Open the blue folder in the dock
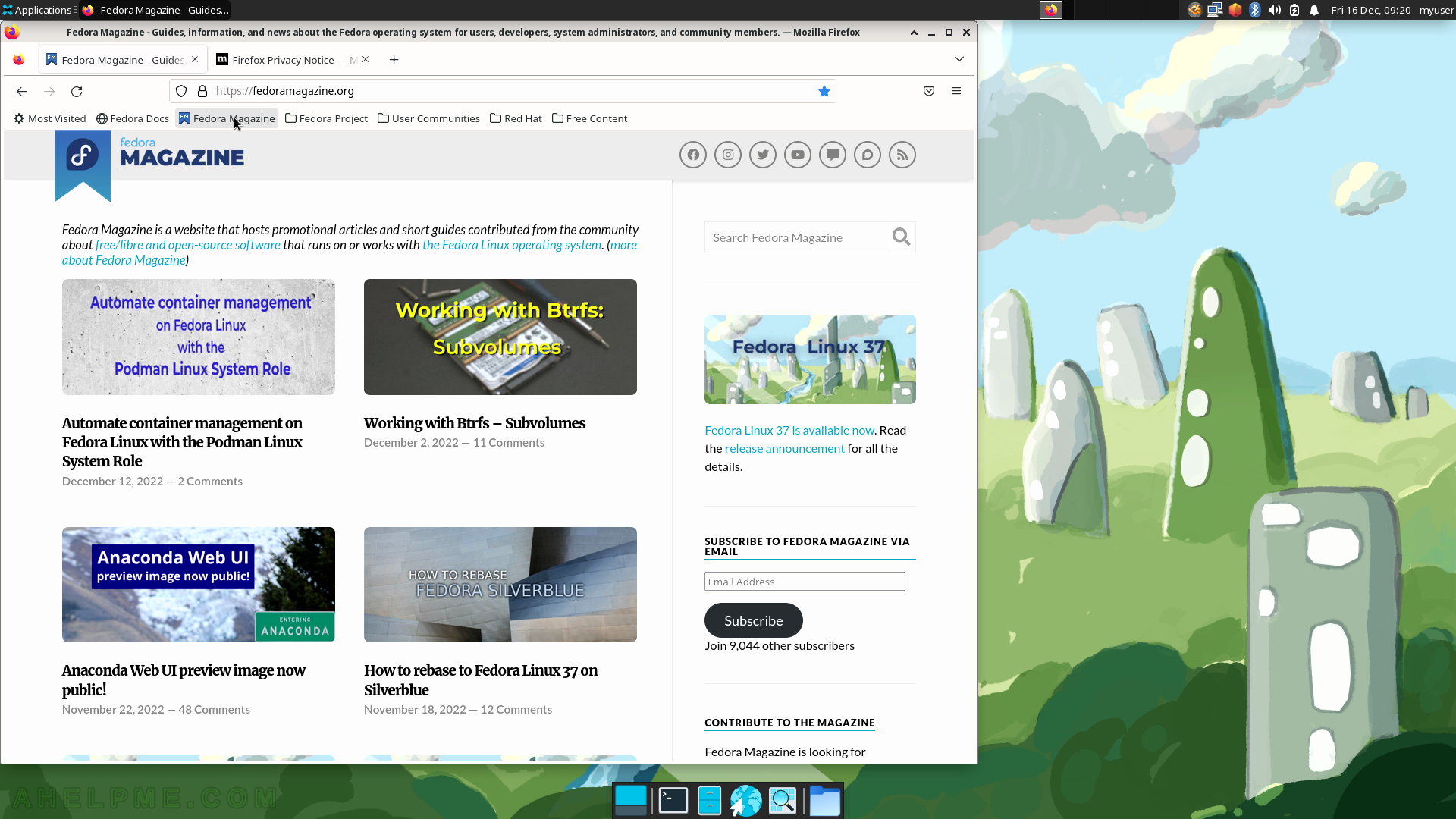The height and width of the screenshot is (819, 1456). (x=824, y=800)
